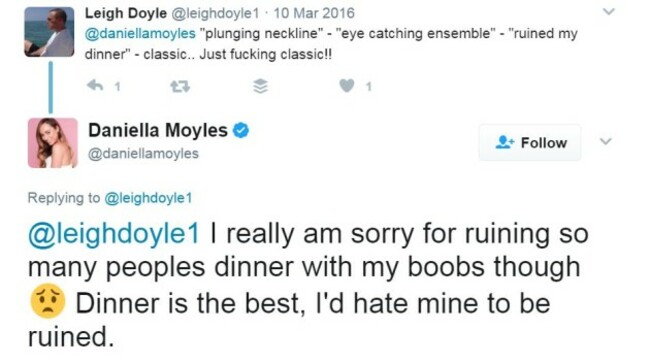Image resolution: width=650 pixels, height=363 pixels.
Task: Like Leigh Doyle's tweet with the heart
Action: 347,86
